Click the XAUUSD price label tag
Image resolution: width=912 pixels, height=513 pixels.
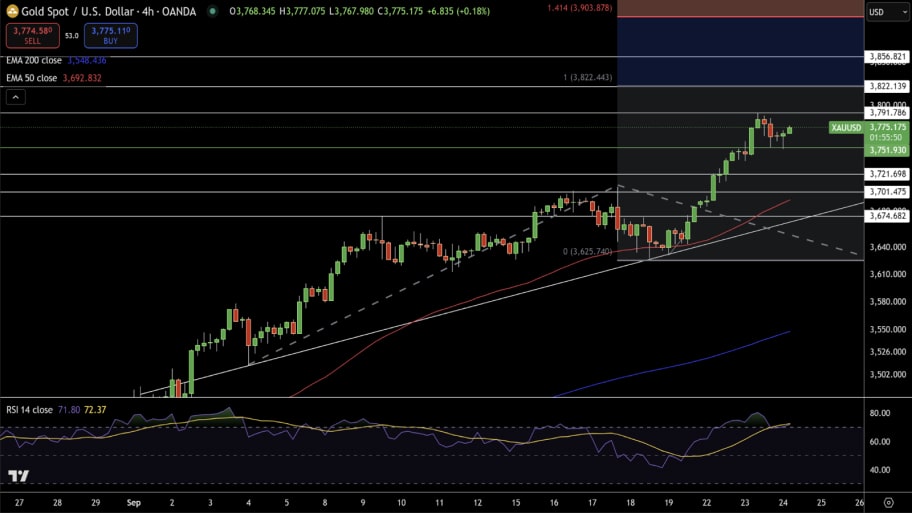pyautogui.click(x=845, y=128)
